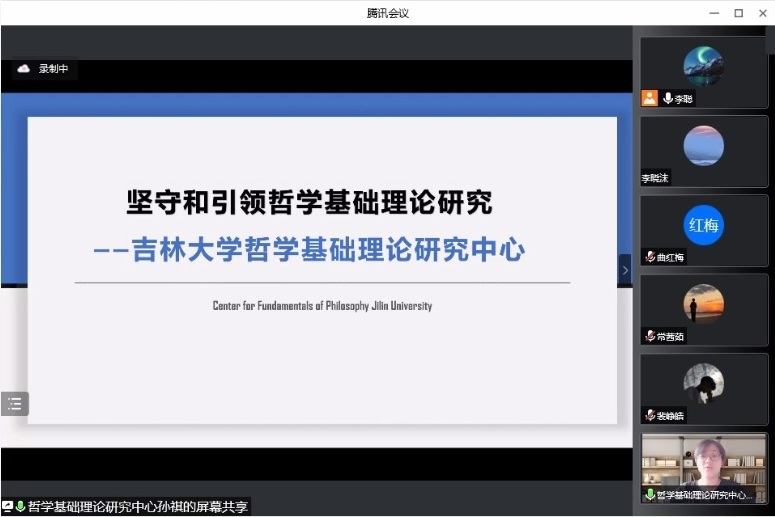Click the shared slide title text
Screen dimensions: 775x517
[309, 203]
